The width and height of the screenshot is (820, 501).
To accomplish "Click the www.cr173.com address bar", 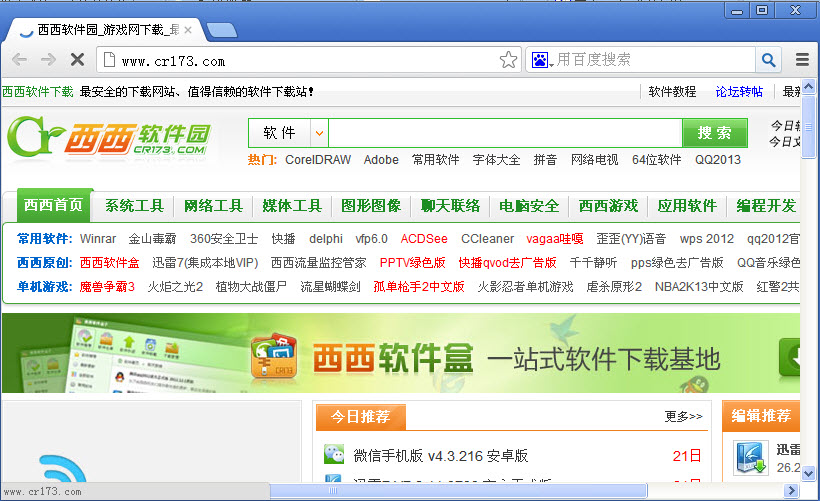I will [x=309, y=60].
